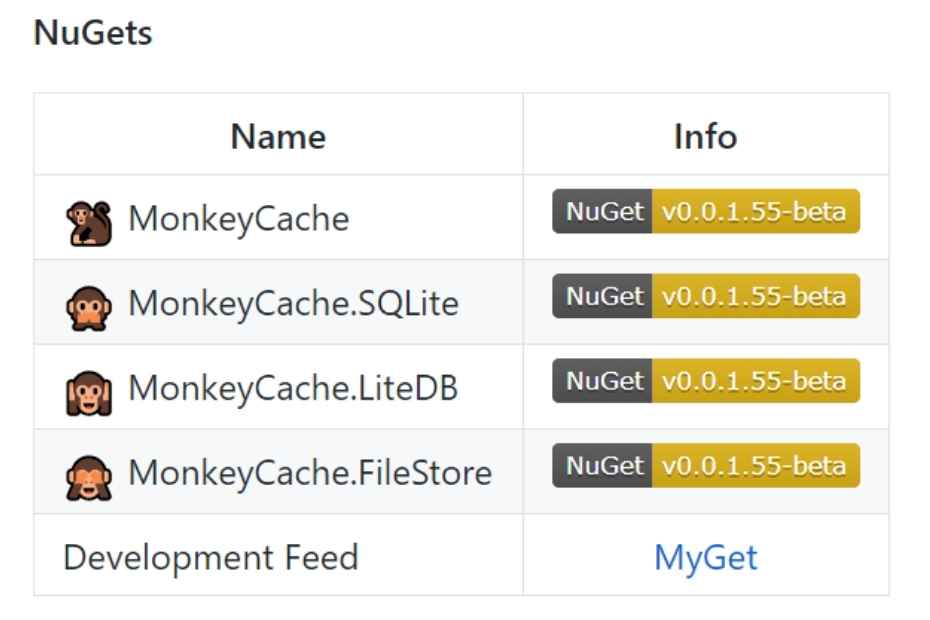Select the MonkeyCache.SQLite name text

tap(293, 302)
